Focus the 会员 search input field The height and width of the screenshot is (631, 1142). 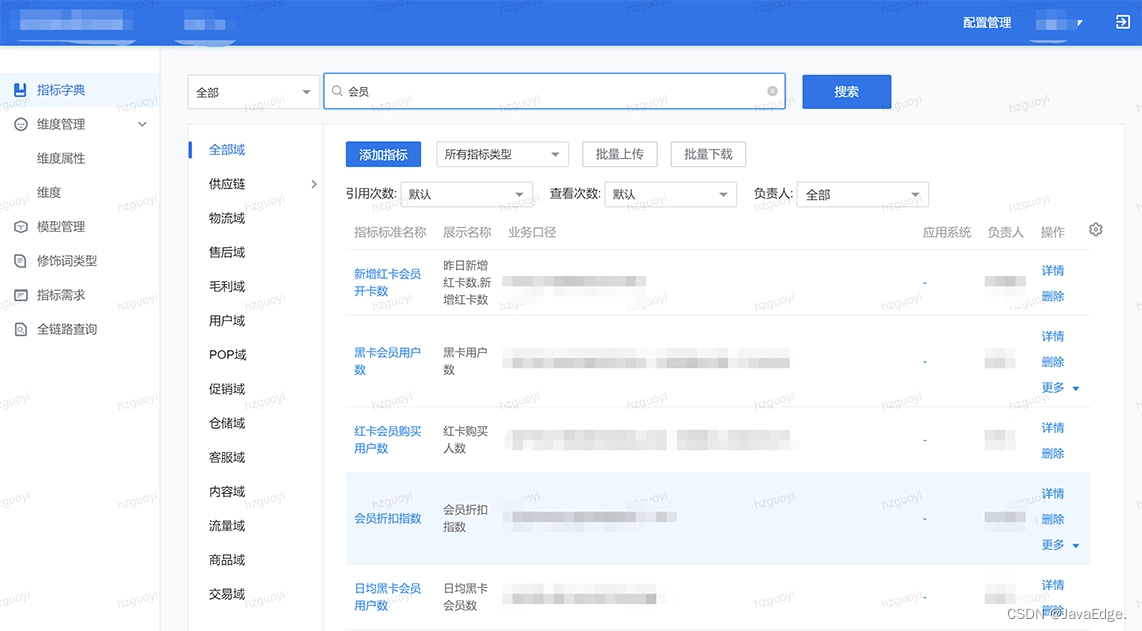click(554, 91)
